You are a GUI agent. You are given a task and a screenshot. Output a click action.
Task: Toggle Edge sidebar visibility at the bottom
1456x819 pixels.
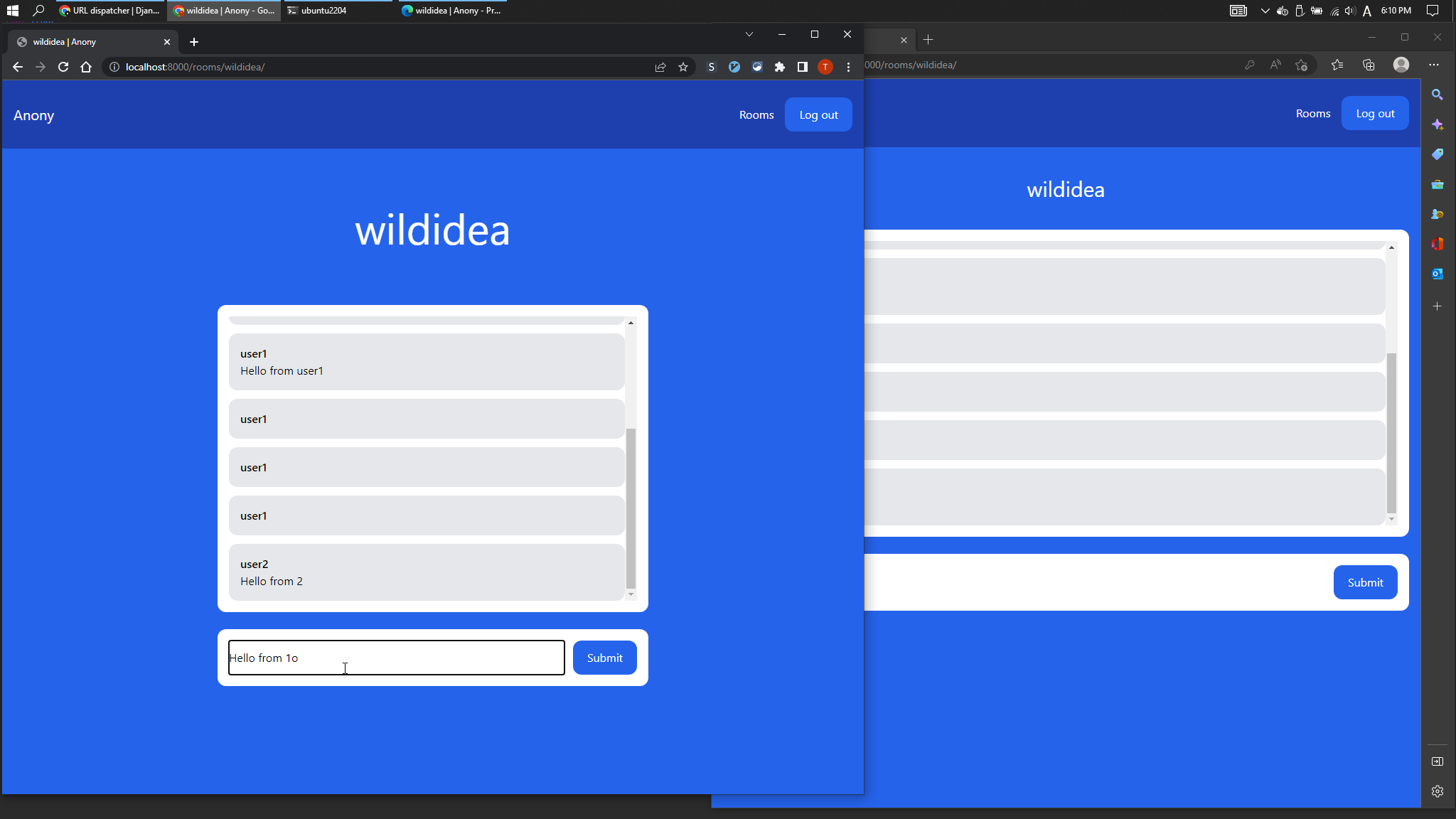[x=1437, y=761]
